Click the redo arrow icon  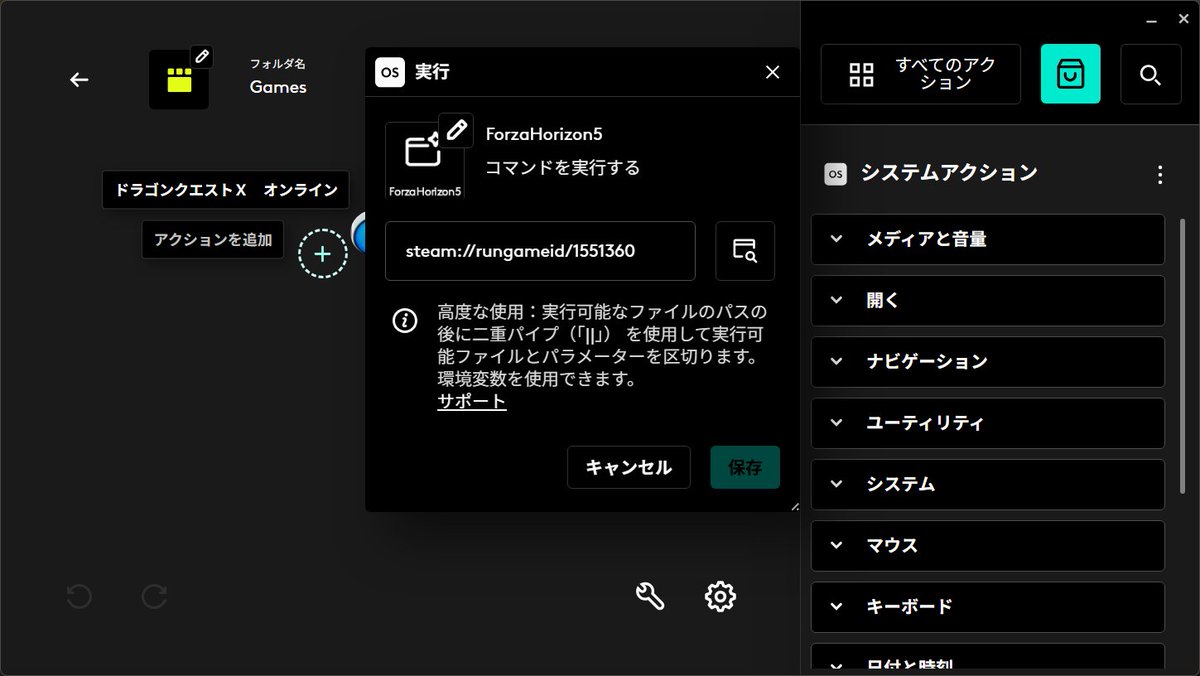tap(154, 597)
